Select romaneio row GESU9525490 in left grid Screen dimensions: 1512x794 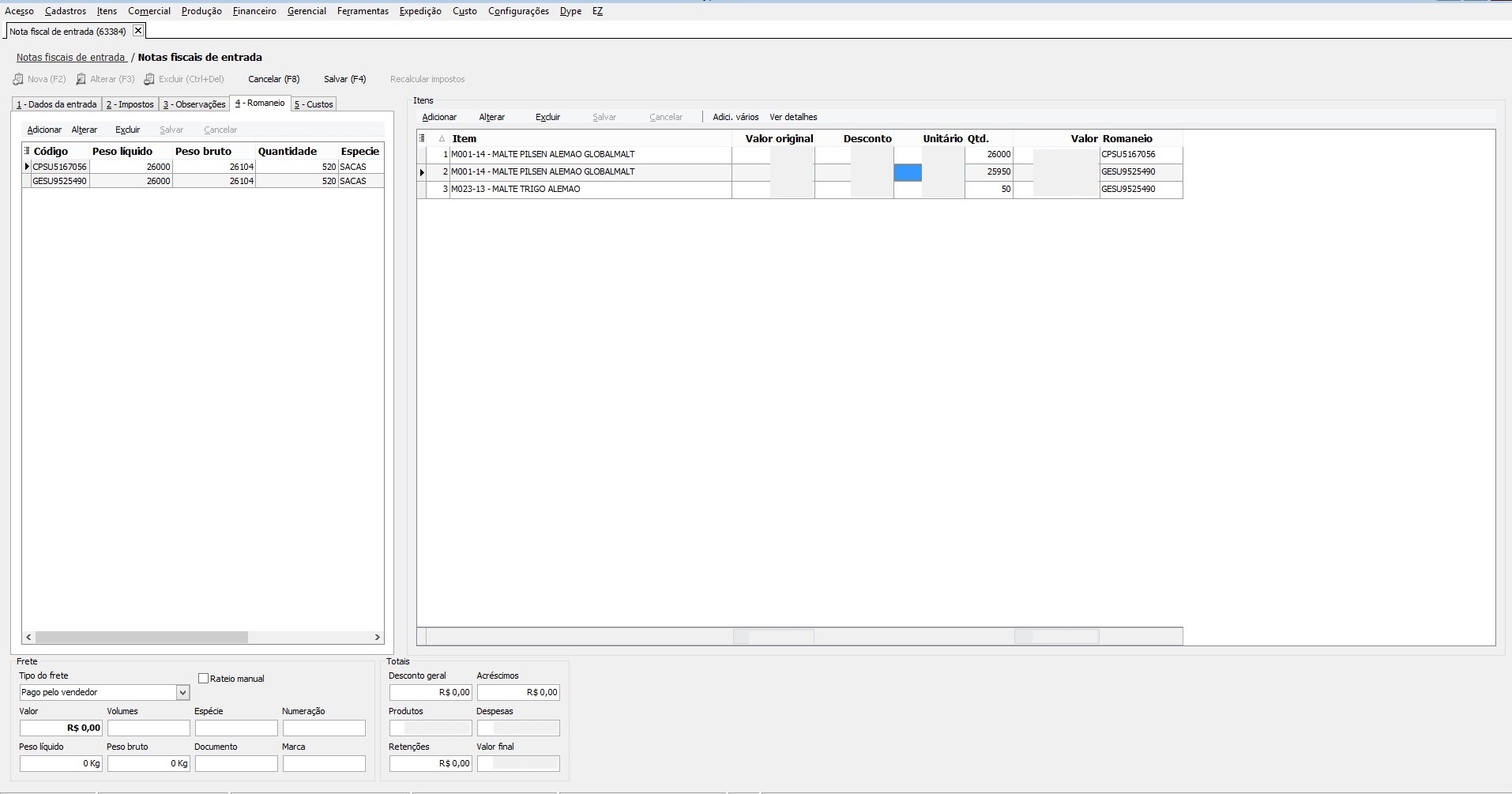203,181
